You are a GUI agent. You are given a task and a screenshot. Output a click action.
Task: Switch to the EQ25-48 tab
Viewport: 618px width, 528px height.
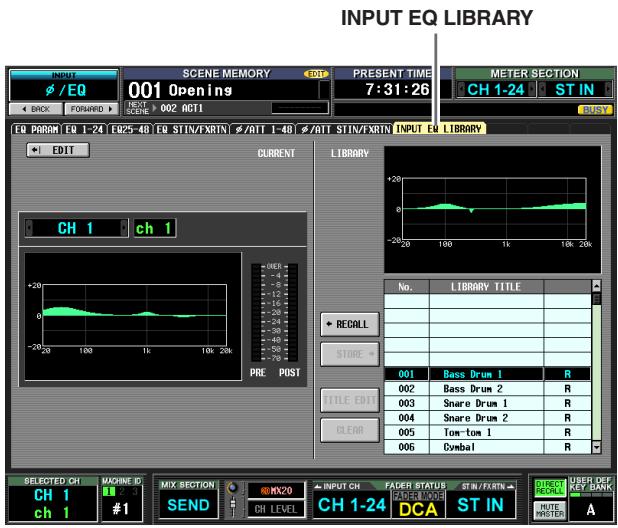(130, 129)
